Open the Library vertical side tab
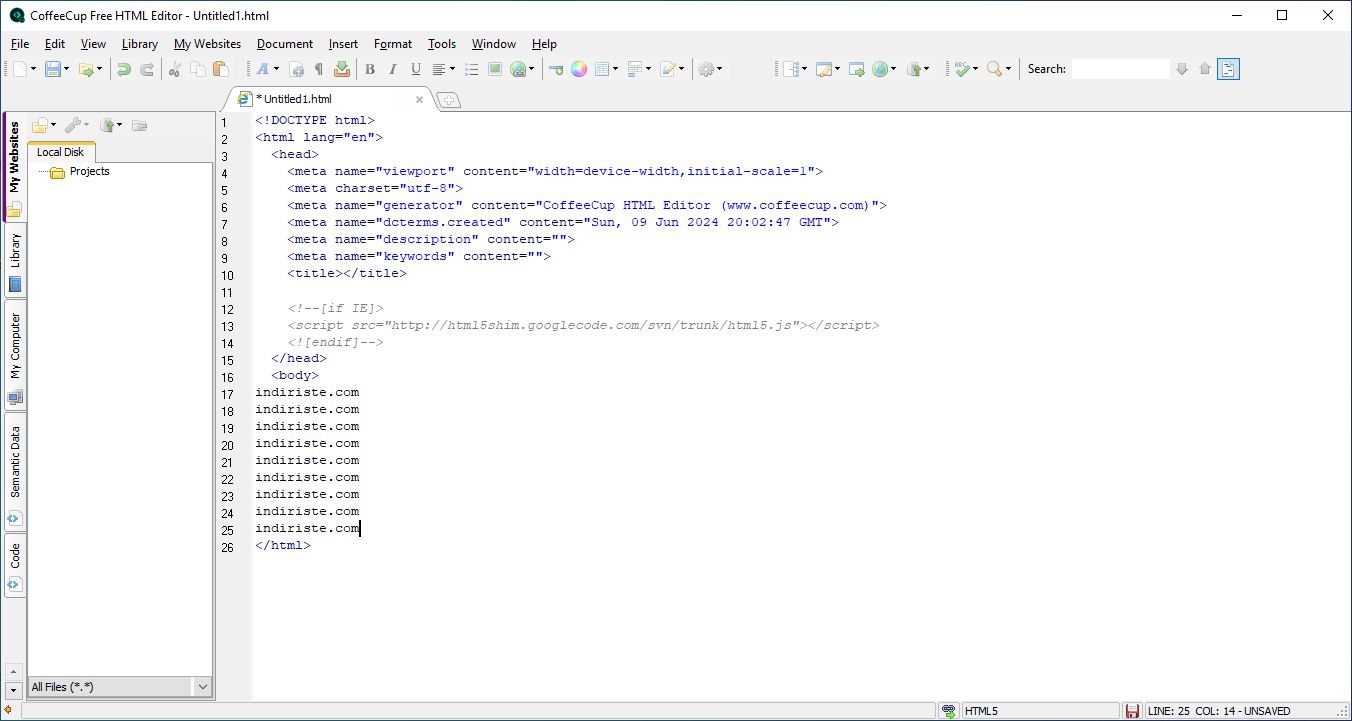 coord(15,261)
